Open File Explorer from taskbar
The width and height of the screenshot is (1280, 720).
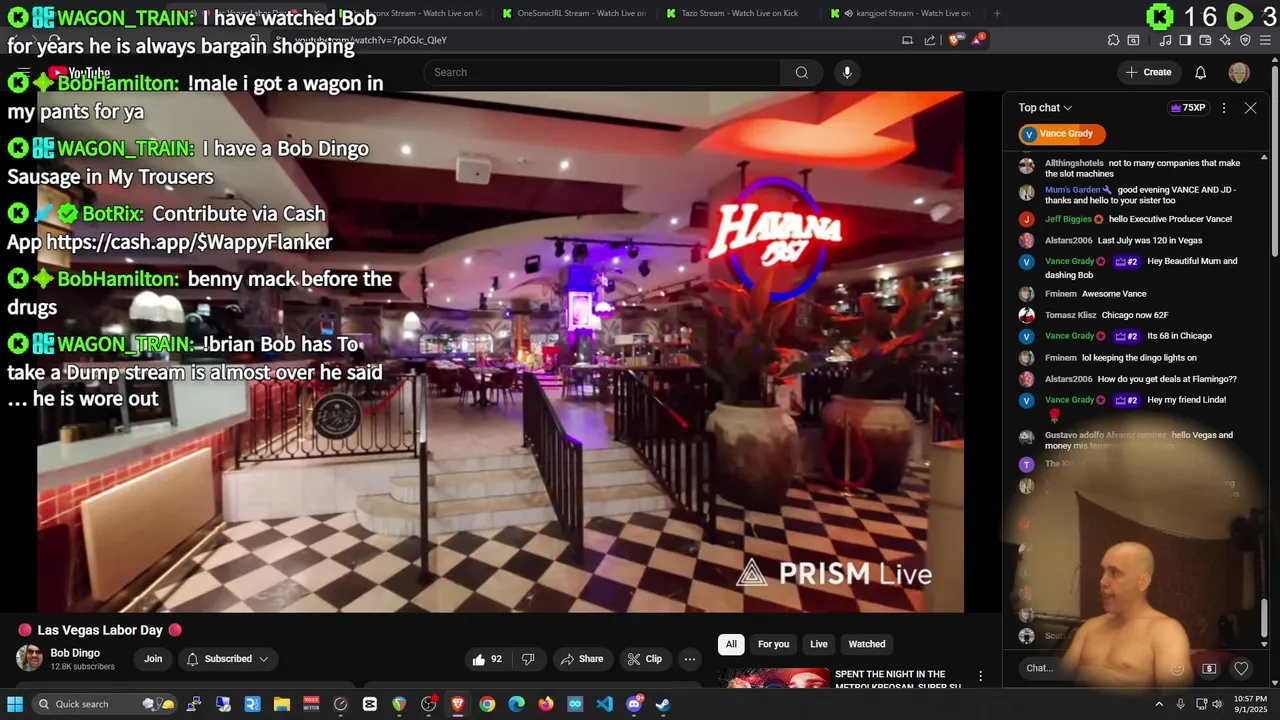(x=282, y=704)
